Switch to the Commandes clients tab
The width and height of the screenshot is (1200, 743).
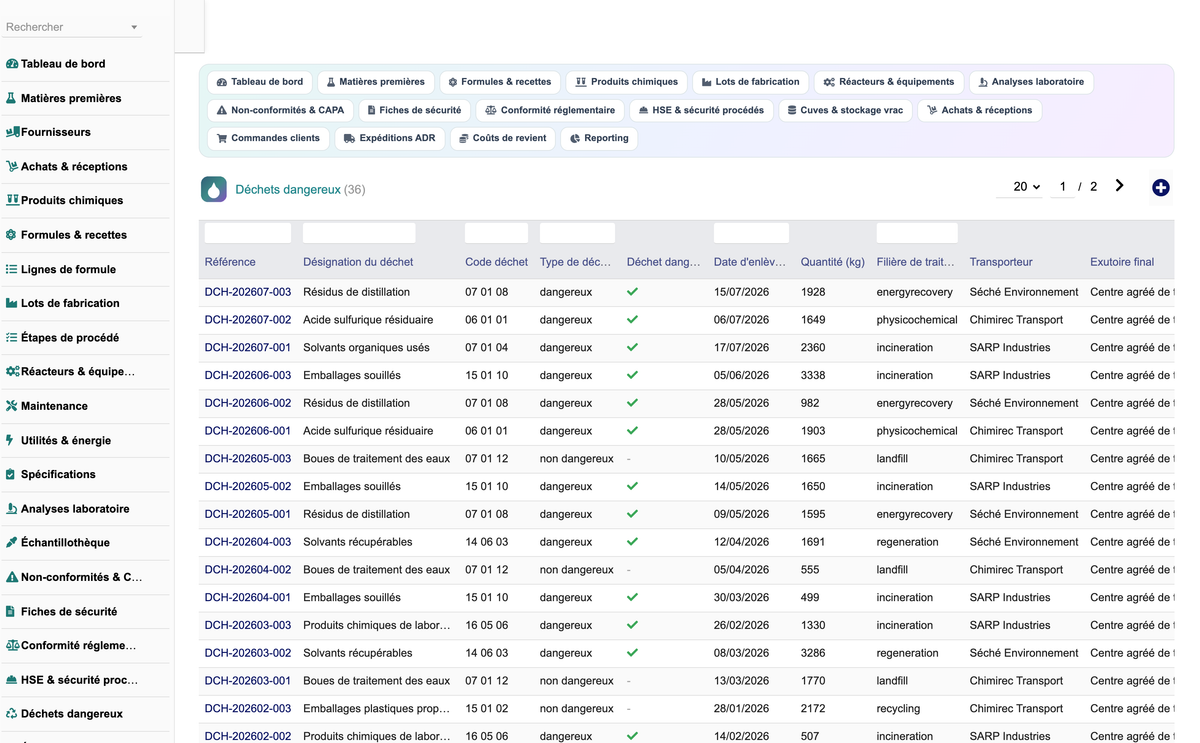[268, 138]
